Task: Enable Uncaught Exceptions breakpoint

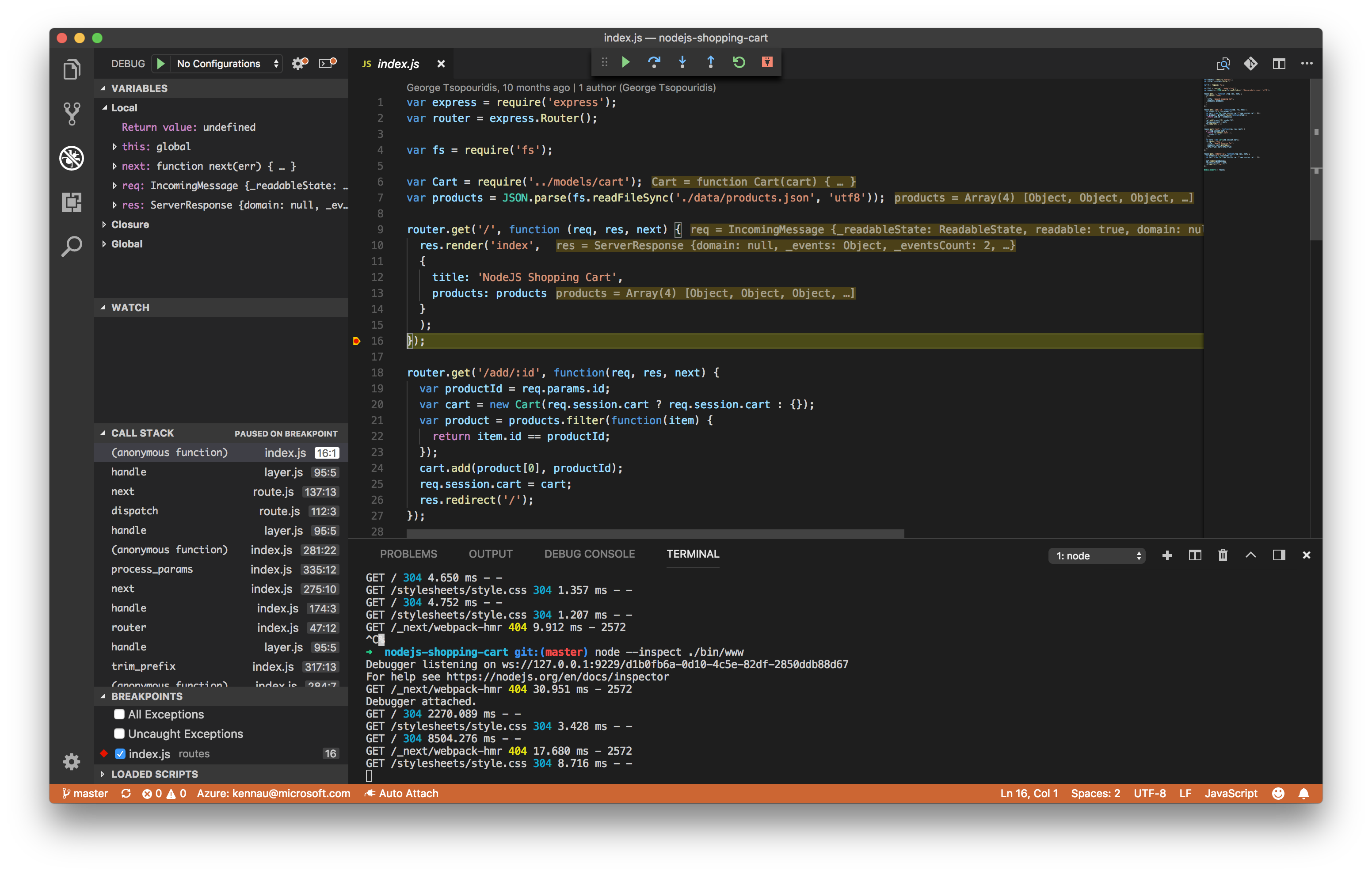Action: point(119,733)
